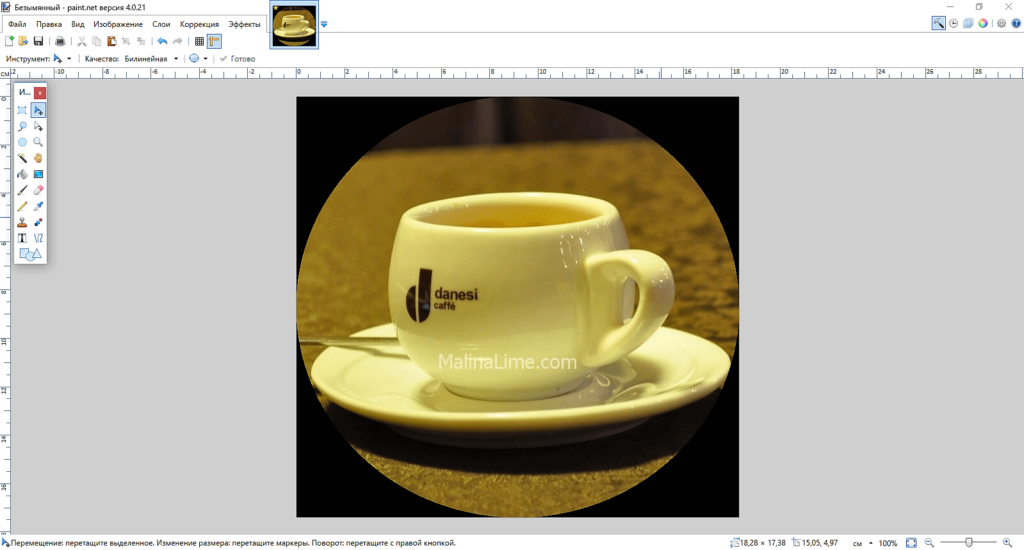Click the Готово finish button

(237, 59)
